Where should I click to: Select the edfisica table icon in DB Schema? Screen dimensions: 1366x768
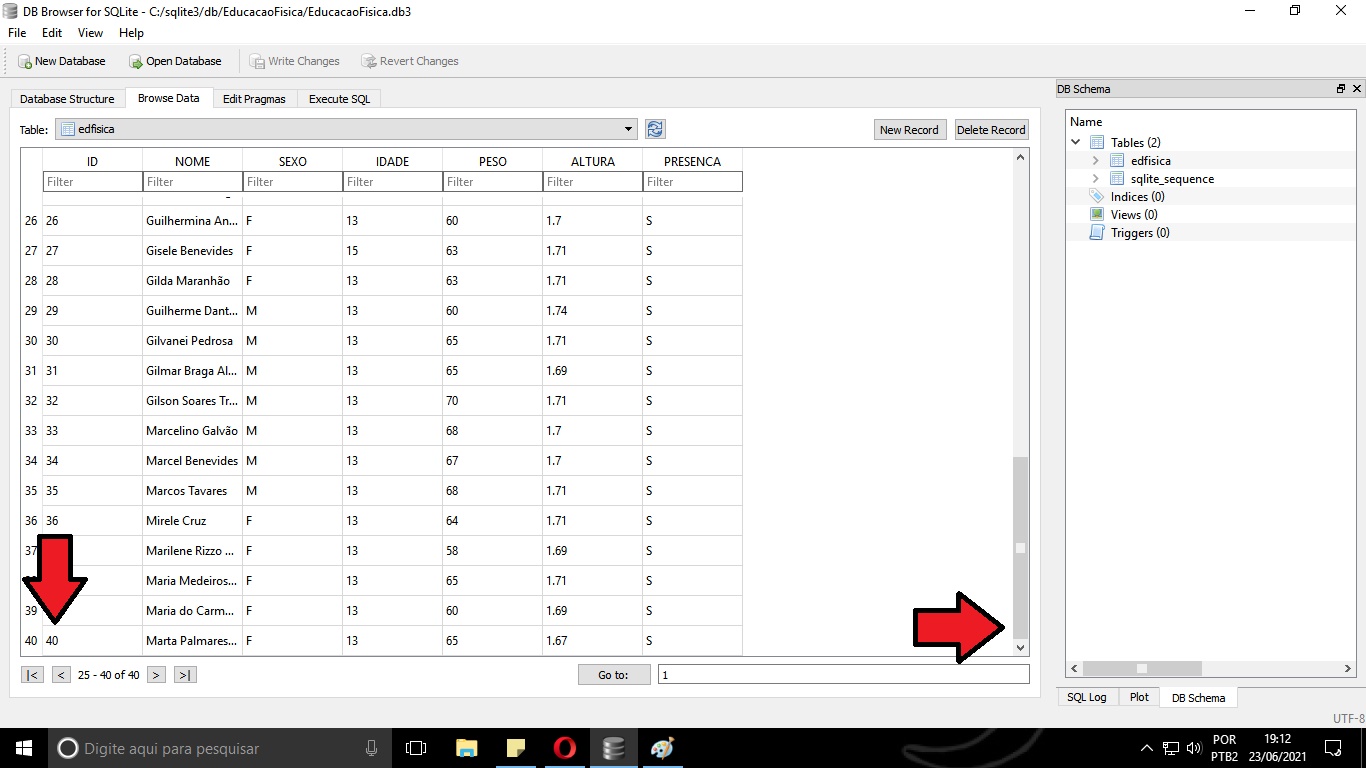1115,160
